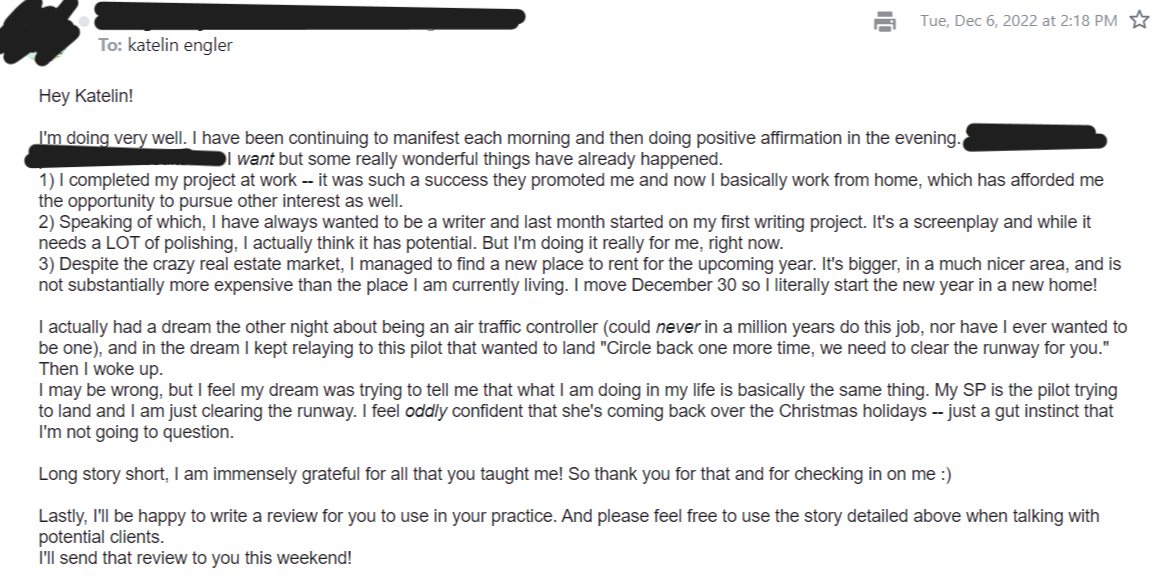The image size is (1159, 576).
Task: Click the smiley ":)" after "checking in on me"
Action: coord(945,474)
